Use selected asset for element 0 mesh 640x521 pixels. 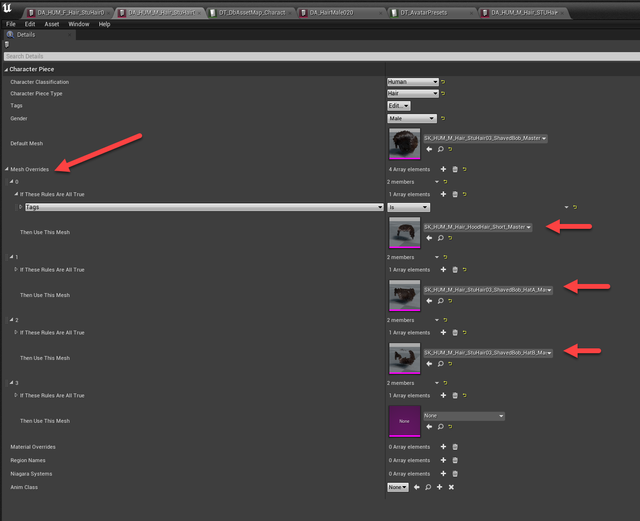tap(429, 238)
